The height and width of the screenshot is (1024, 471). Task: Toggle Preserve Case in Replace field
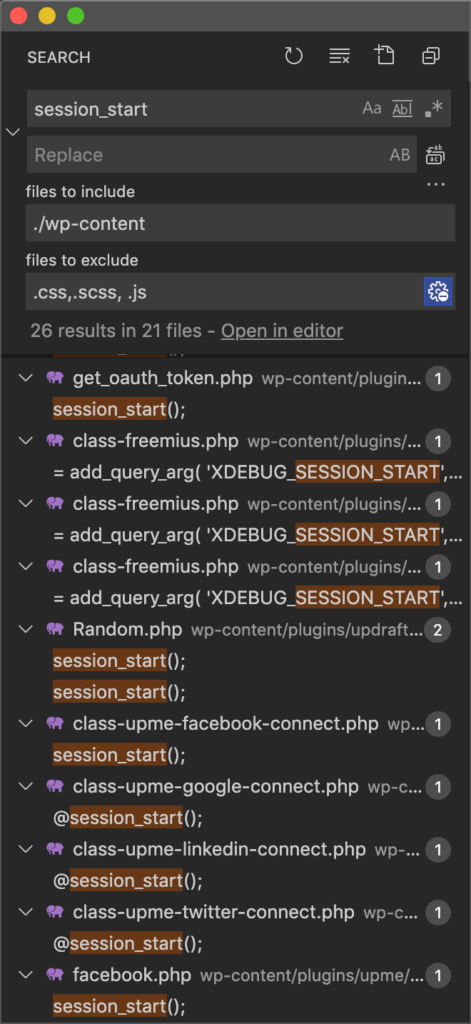coord(400,155)
